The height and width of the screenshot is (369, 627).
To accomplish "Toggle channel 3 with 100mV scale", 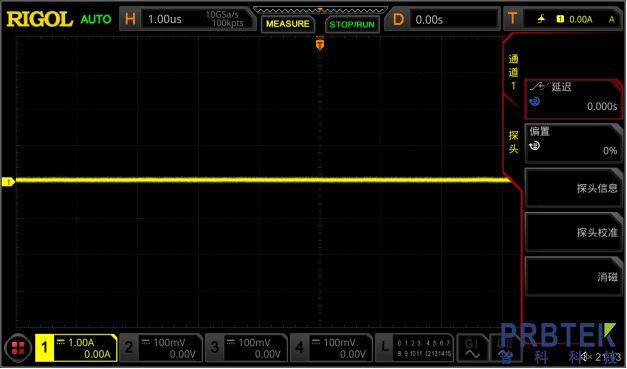I will pyautogui.click(x=246, y=348).
